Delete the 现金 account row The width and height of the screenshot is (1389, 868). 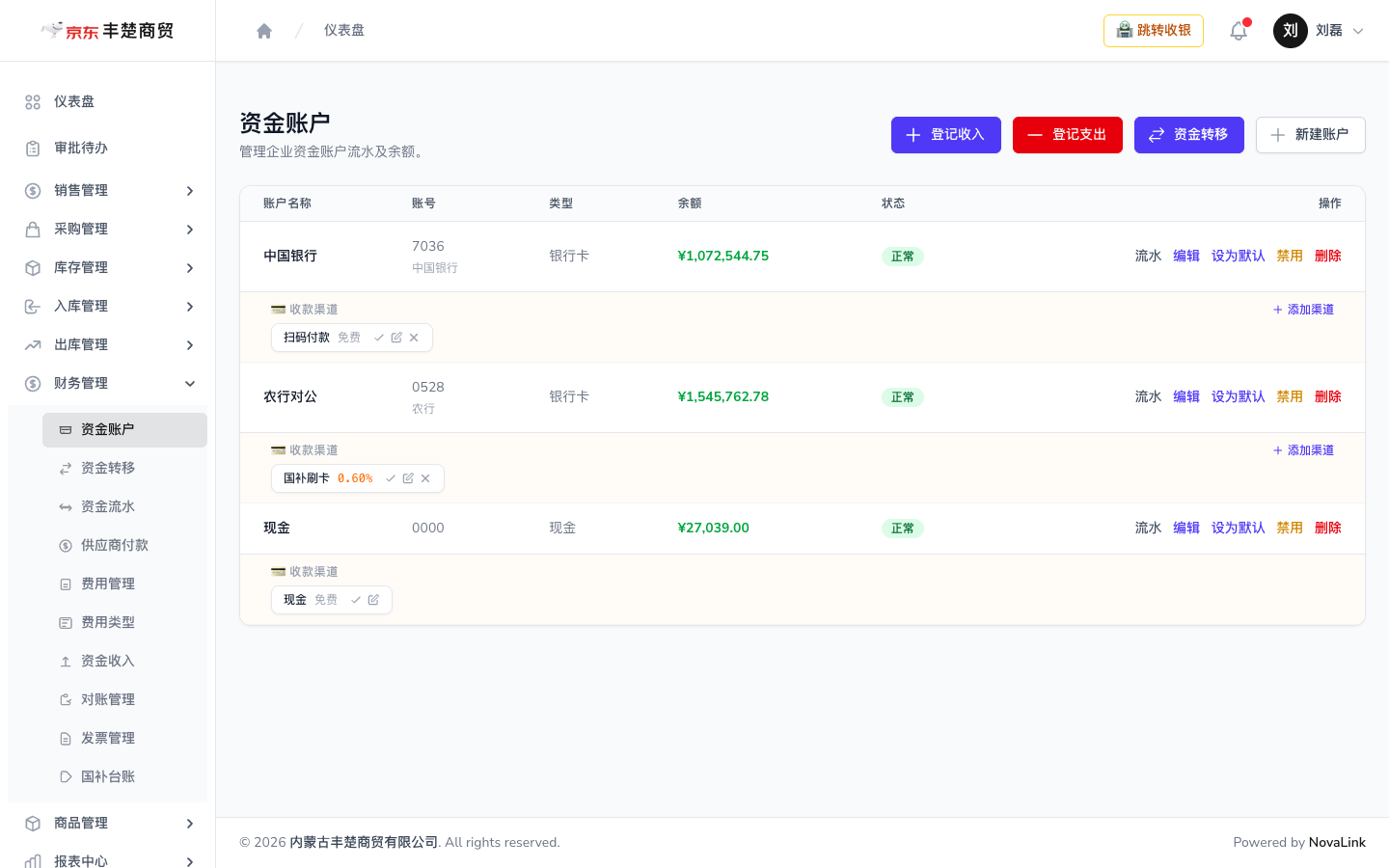1328,529
